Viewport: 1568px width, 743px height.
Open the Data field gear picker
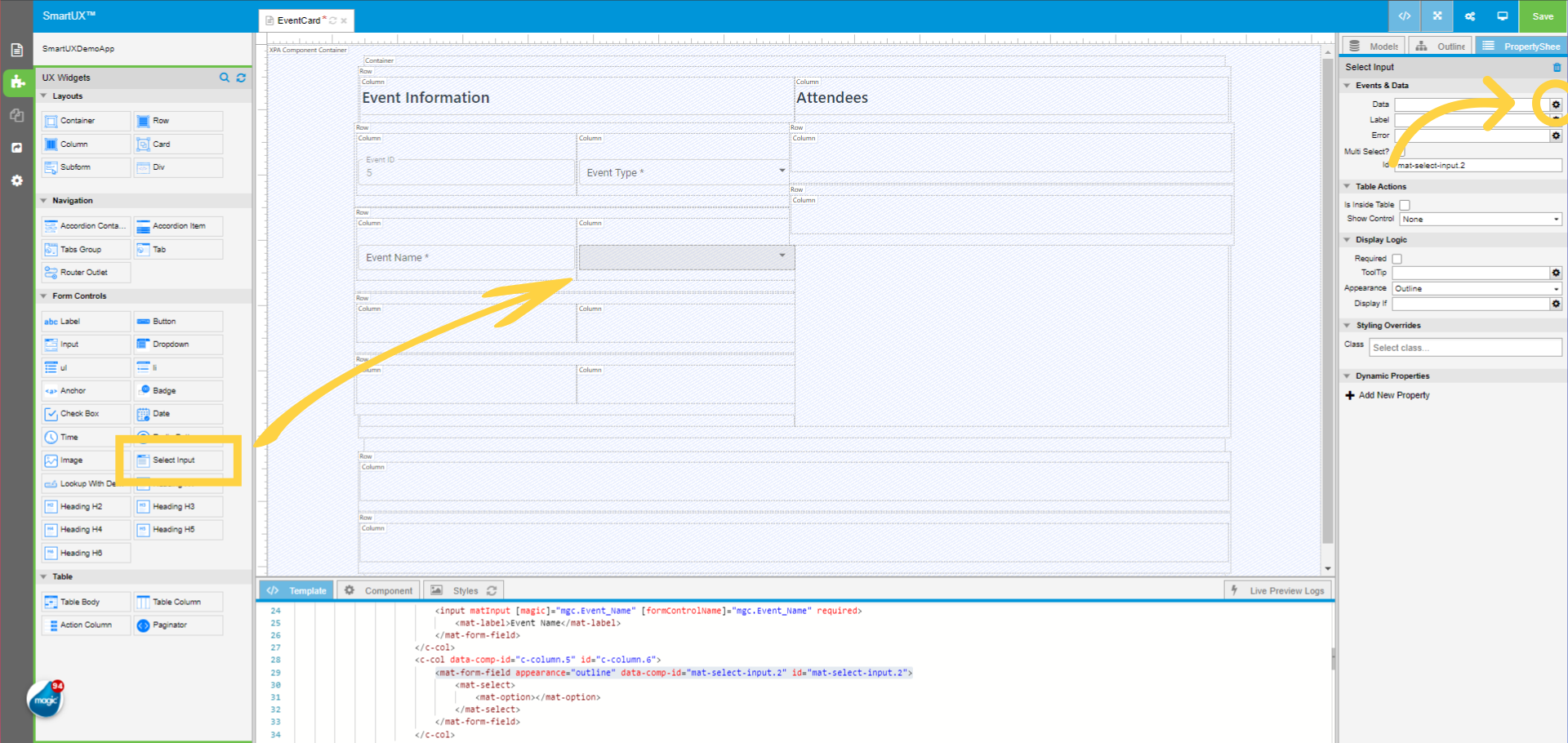coord(1555,105)
